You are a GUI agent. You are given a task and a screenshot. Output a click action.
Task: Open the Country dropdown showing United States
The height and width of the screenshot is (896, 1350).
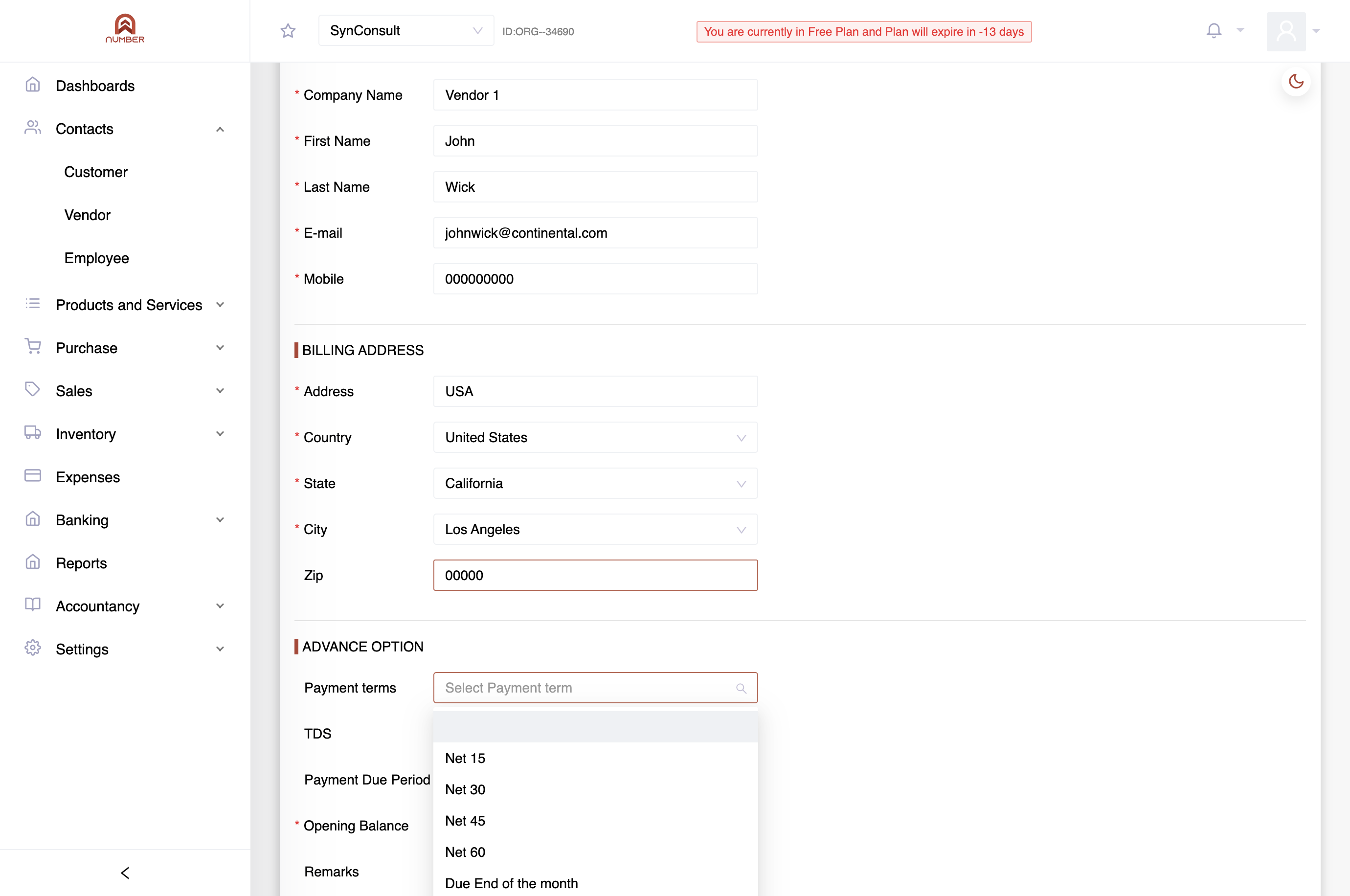tap(595, 438)
